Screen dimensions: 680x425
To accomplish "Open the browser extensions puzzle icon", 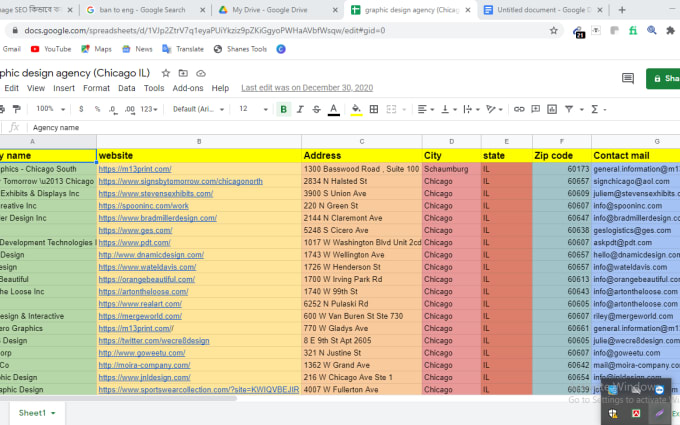I will click(x=670, y=30).
